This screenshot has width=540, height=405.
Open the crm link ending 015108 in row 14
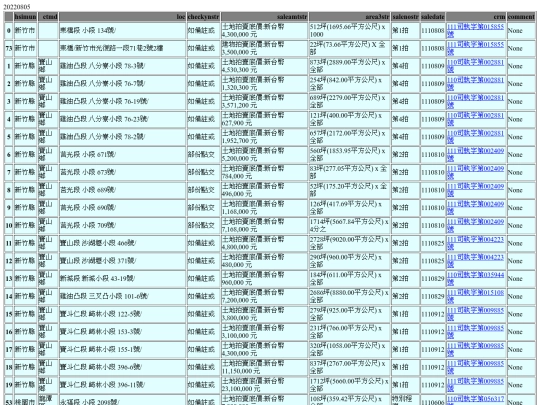click(x=475, y=297)
